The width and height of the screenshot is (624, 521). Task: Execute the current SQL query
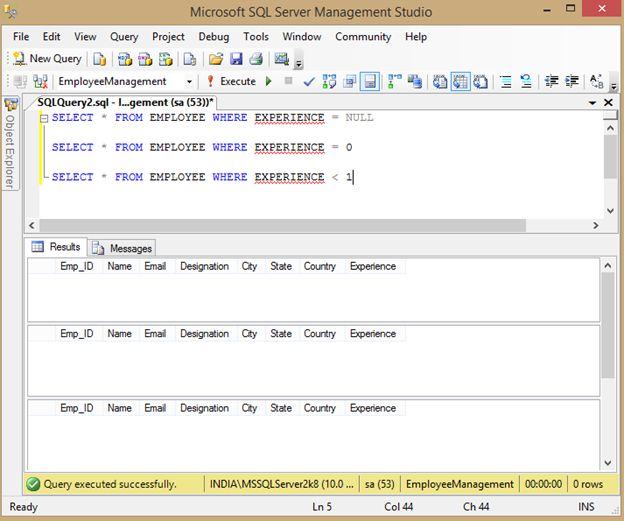click(231, 81)
